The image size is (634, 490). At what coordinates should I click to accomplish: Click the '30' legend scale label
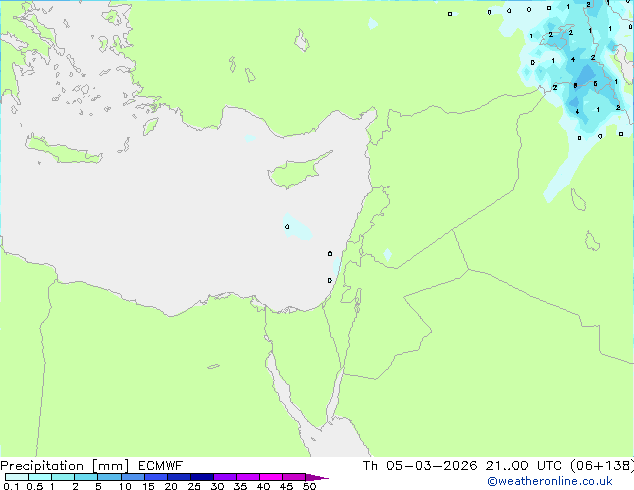click(x=217, y=486)
